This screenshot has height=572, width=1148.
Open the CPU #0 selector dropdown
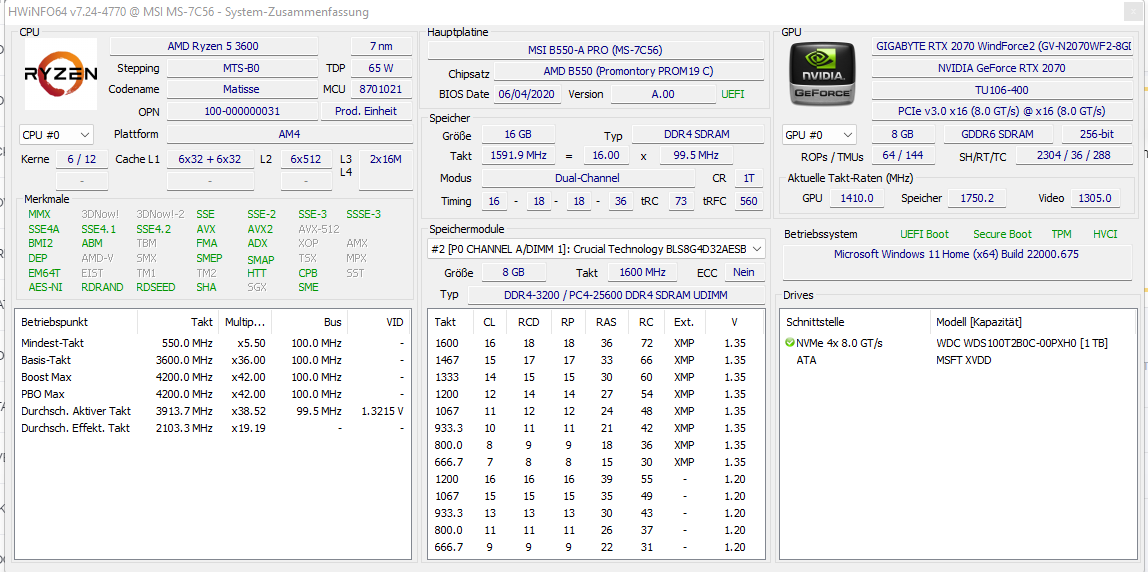(56, 135)
